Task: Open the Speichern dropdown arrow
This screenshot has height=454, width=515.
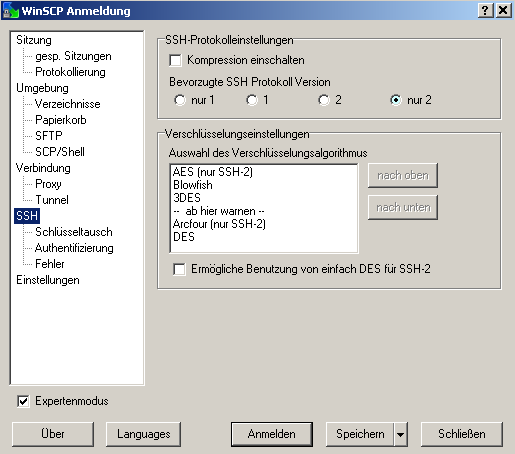Action: pos(401,434)
